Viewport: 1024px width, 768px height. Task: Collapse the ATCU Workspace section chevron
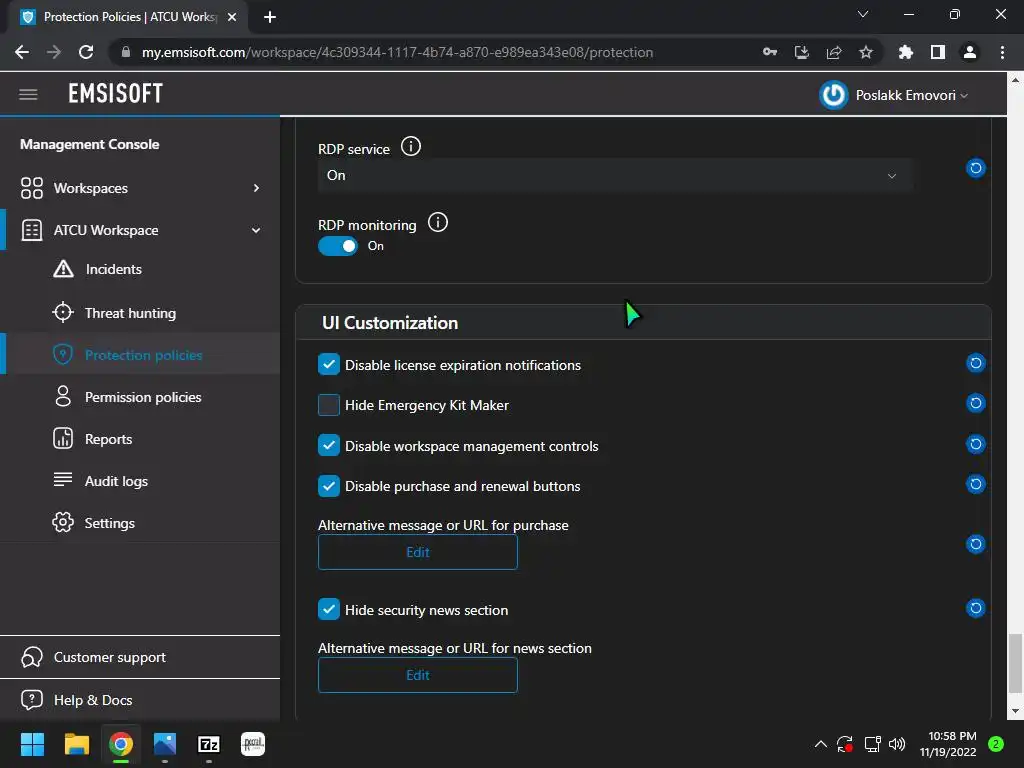tap(256, 230)
